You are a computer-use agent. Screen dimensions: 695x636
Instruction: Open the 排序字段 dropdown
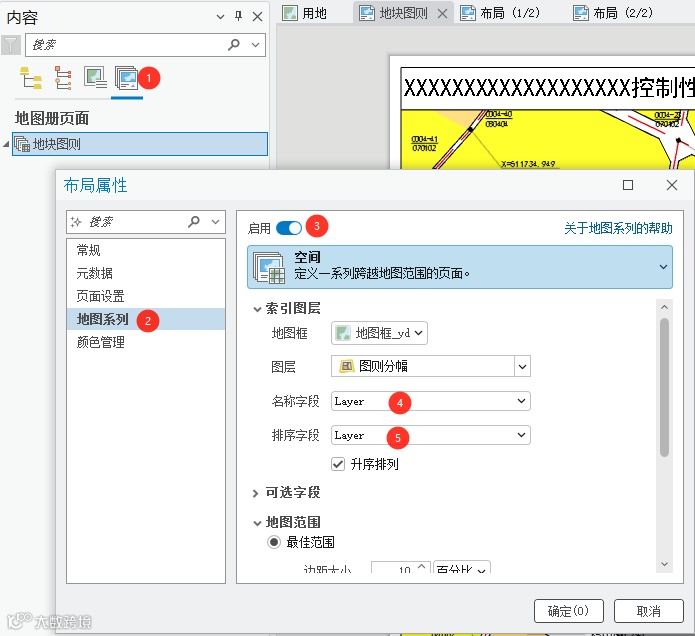[x=431, y=435]
